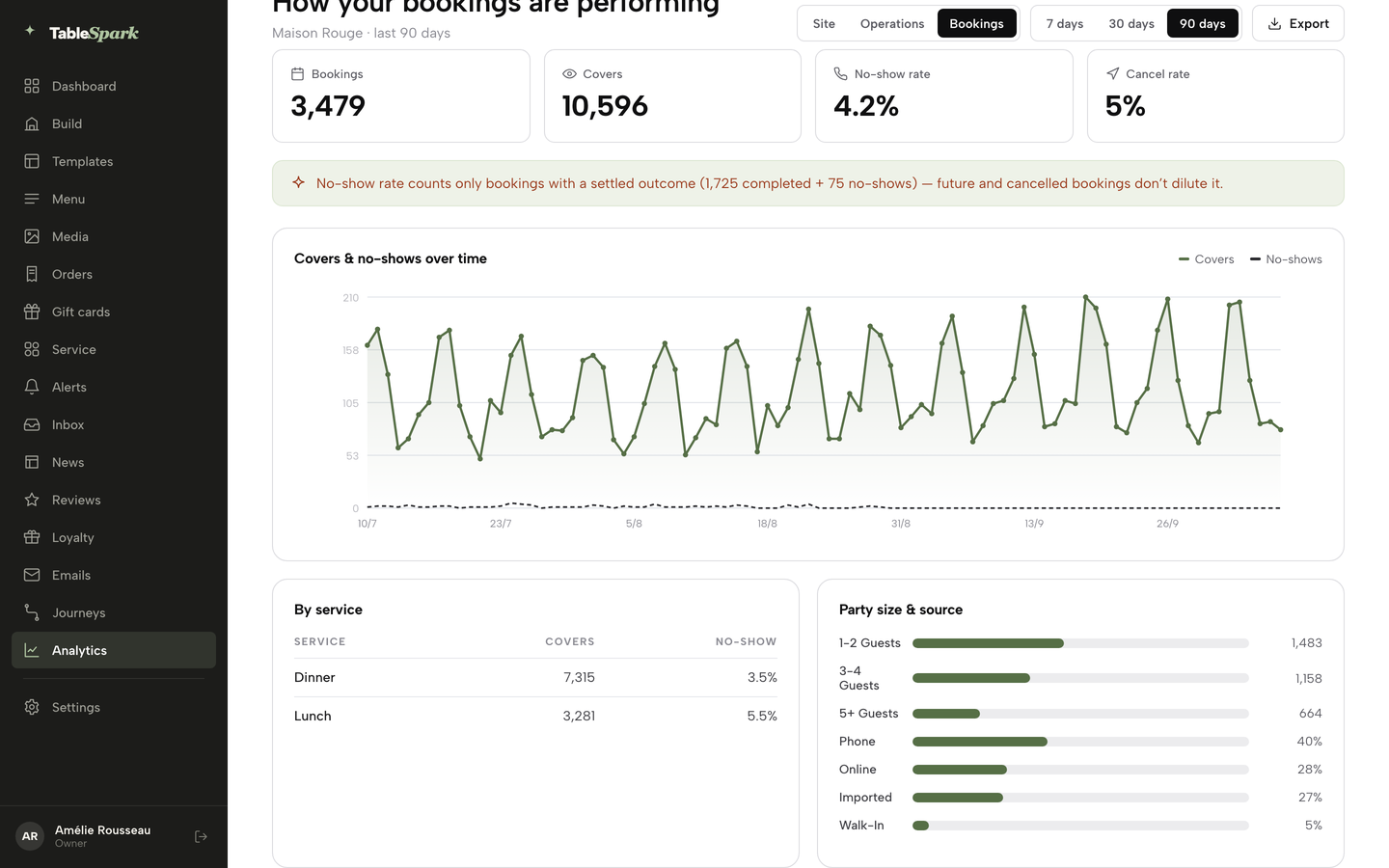This screenshot has height=868, width=1389.
Task: Open the Inbox tray icon
Action: coord(32,424)
